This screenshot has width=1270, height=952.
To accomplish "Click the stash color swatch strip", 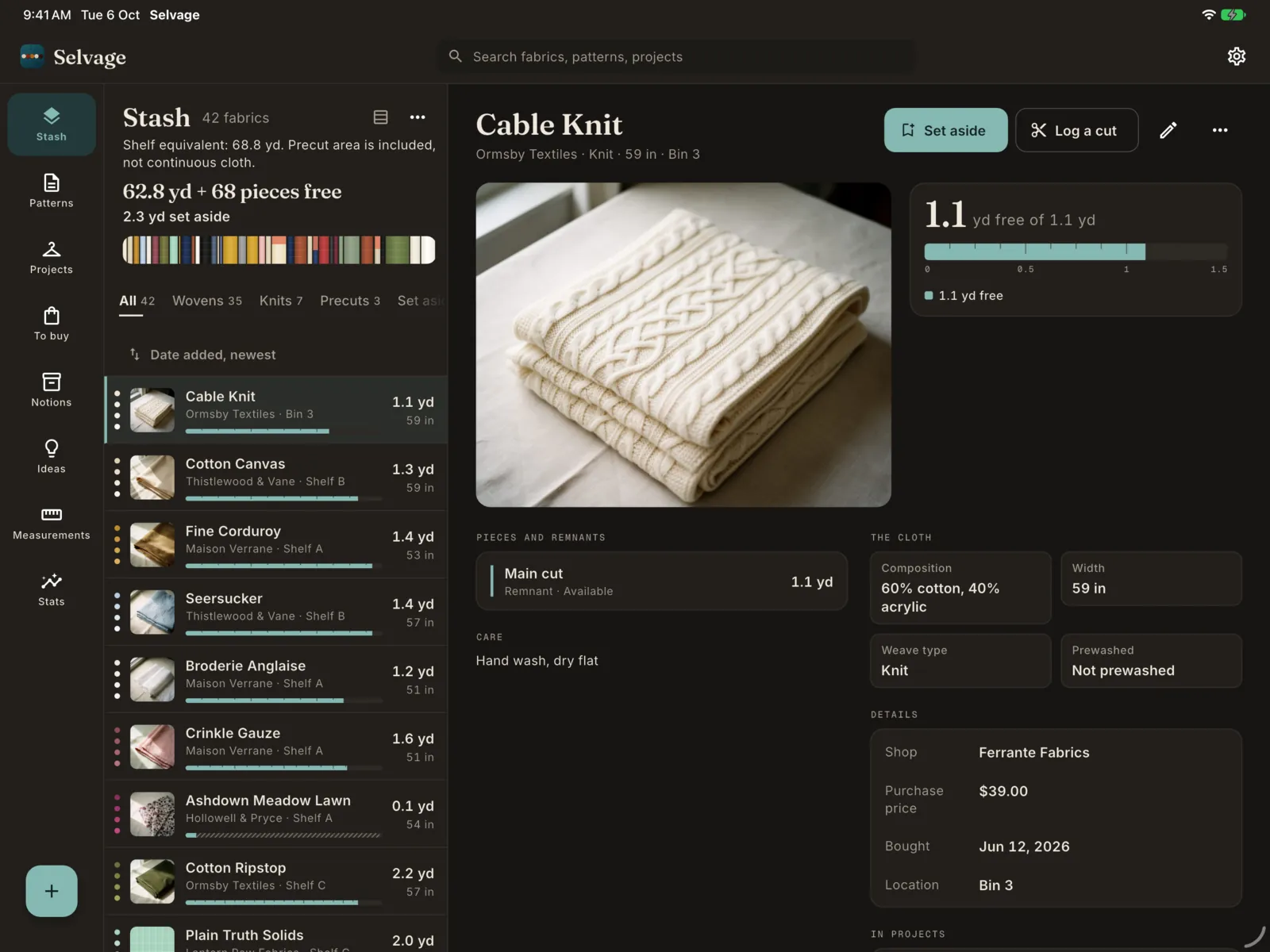I will point(279,250).
